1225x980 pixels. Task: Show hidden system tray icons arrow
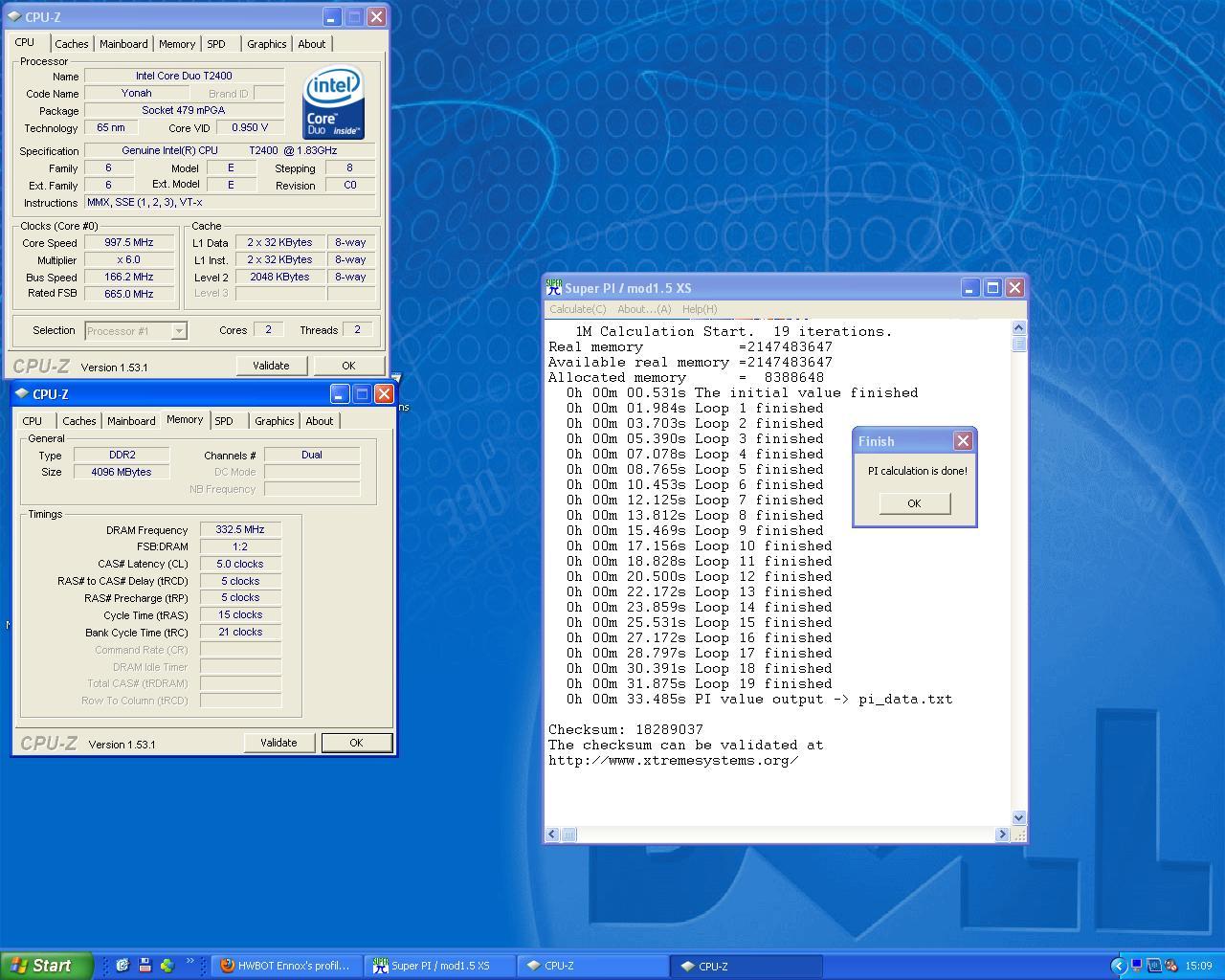[x=1118, y=966]
